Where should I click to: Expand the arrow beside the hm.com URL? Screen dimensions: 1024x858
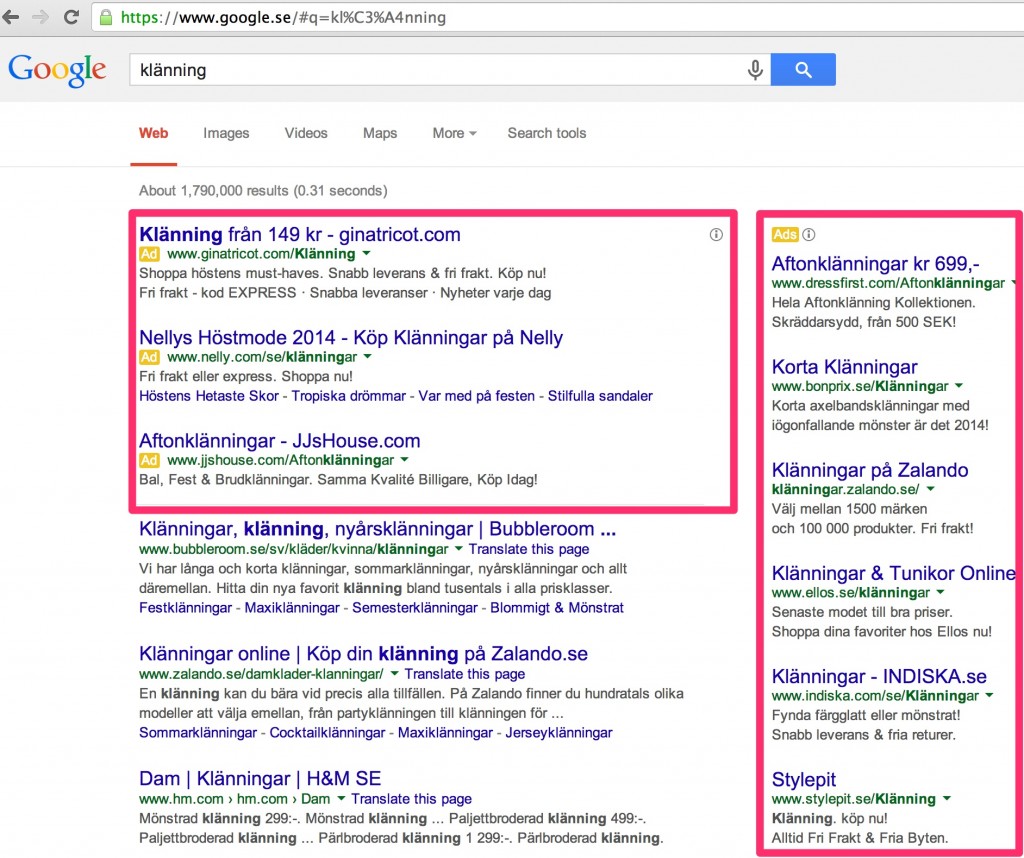click(x=341, y=799)
